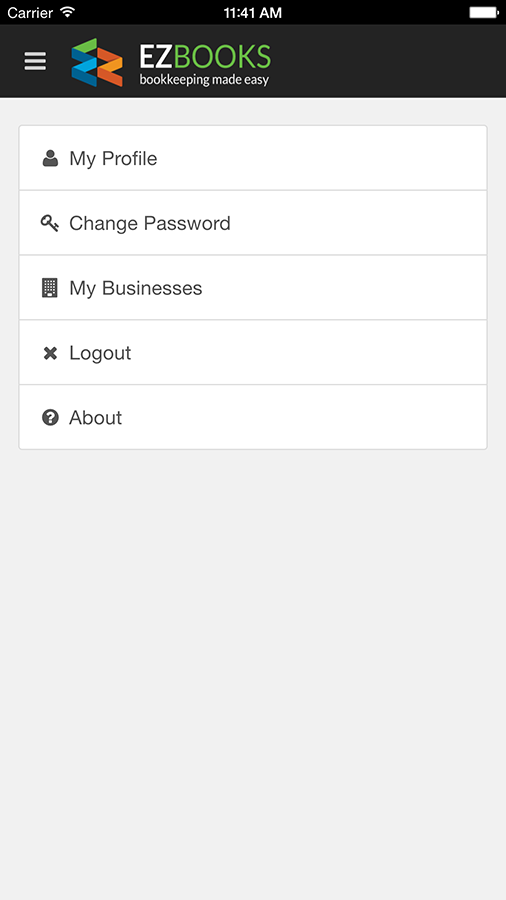Open the About entry text
506x900 pixels.
coord(96,417)
